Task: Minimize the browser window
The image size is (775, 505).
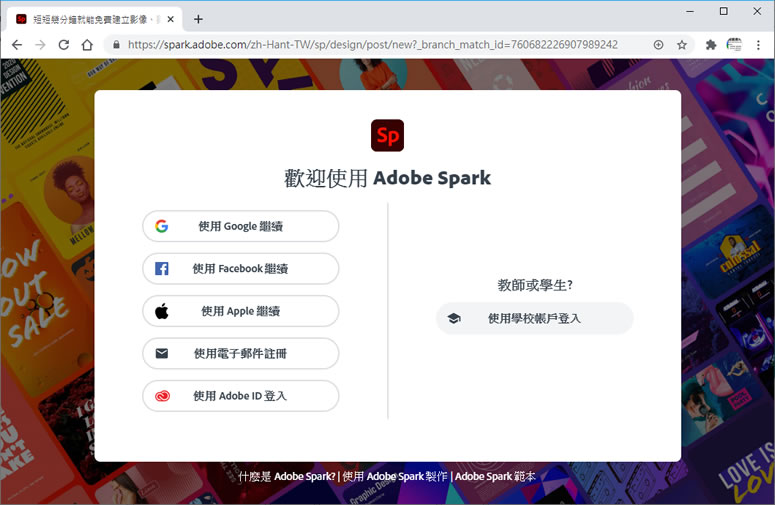Action: click(x=690, y=11)
